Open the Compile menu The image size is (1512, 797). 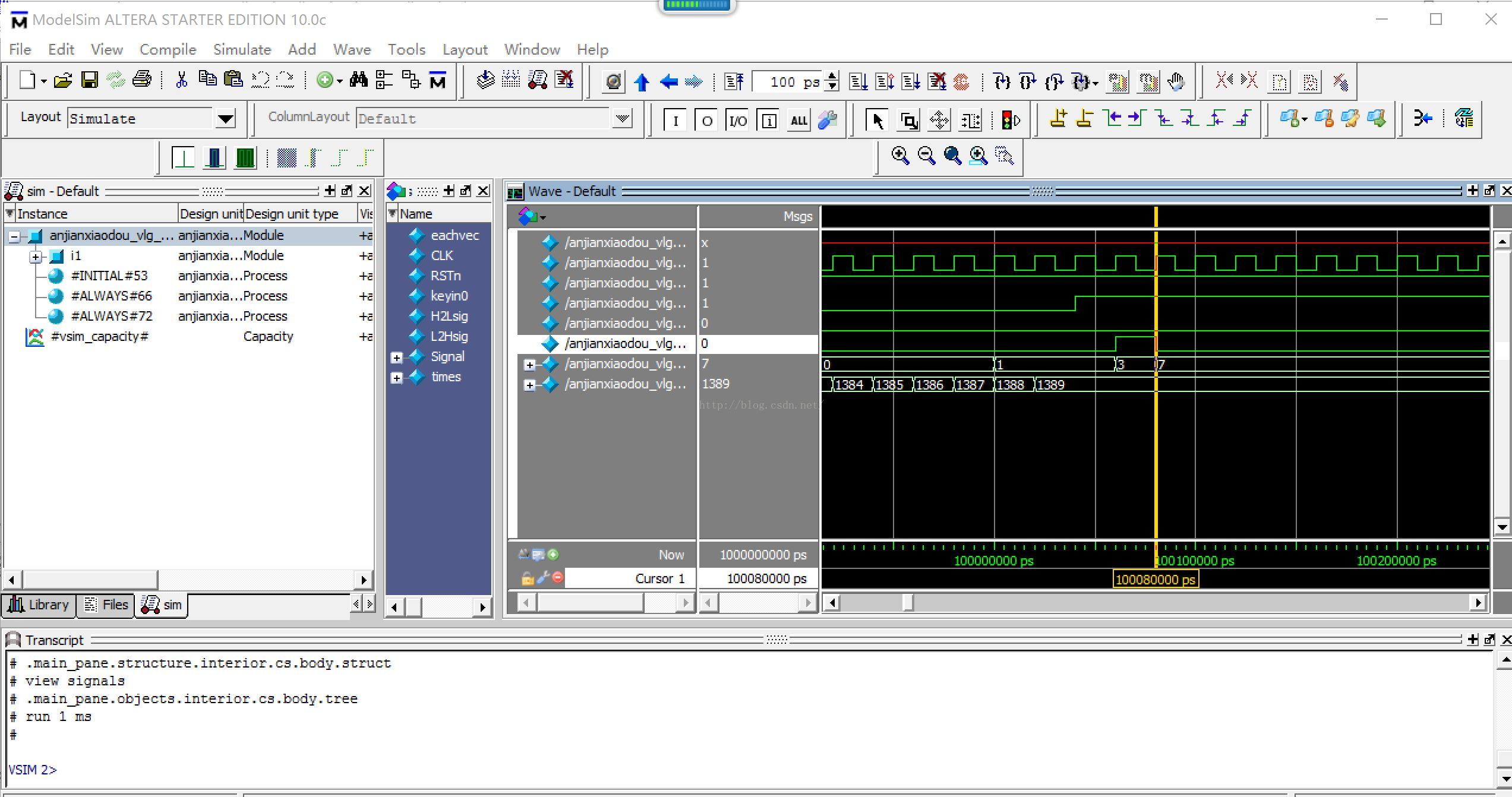point(168,49)
